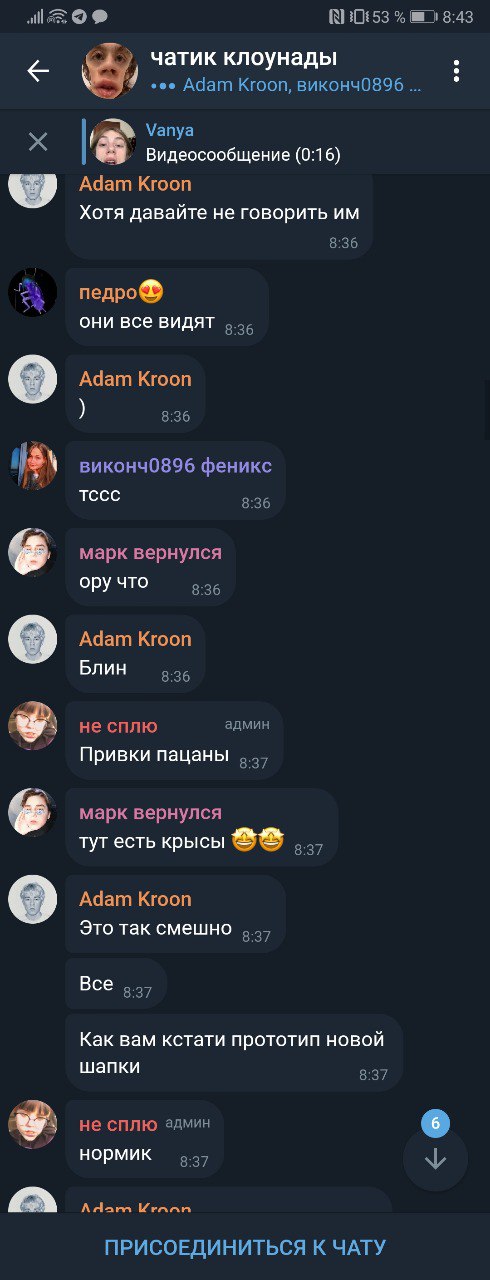Tap the back arrow in chat header
The image size is (490, 1280).
[x=38, y=71]
